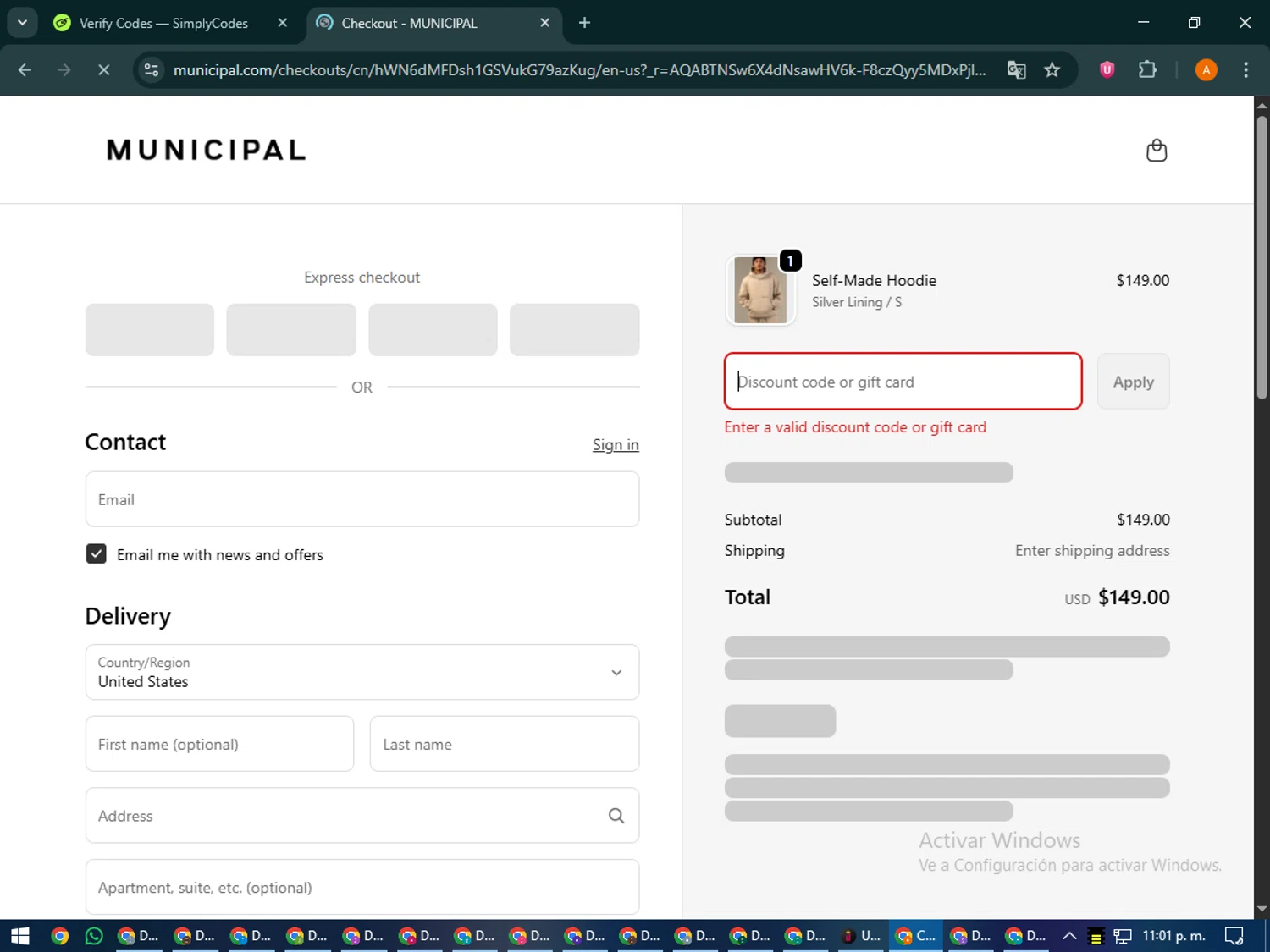Click the First name (optional) field
This screenshot has width=1270, height=952.
(x=219, y=744)
